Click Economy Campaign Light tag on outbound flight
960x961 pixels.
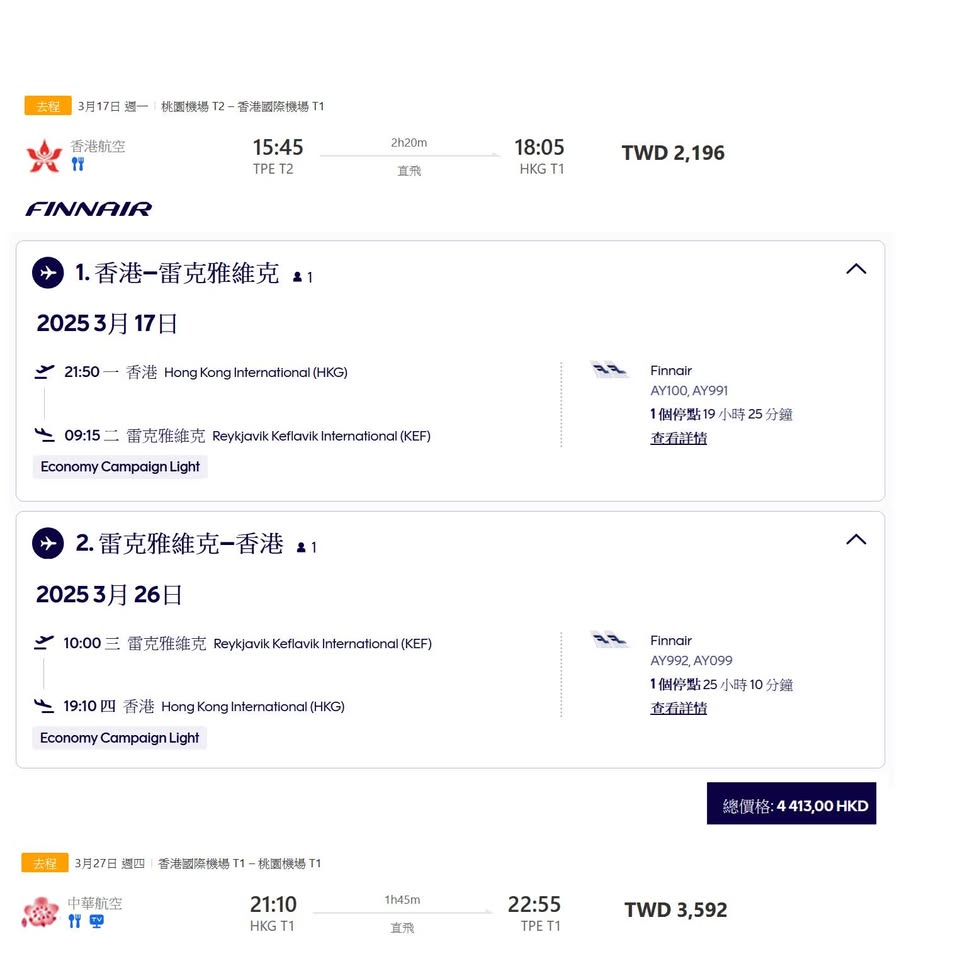coord(120,467)
